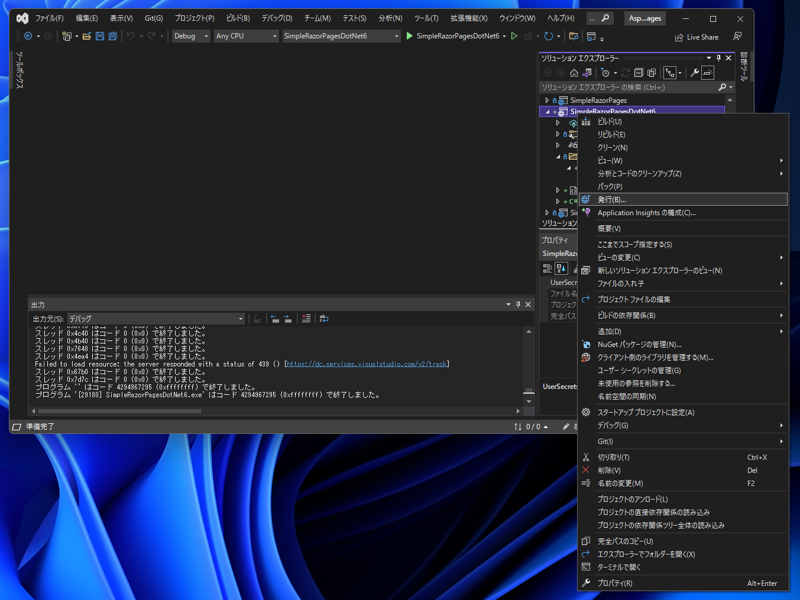Click the save all icon in toolbar
800x600 pixels.
(x=113, y=36)
